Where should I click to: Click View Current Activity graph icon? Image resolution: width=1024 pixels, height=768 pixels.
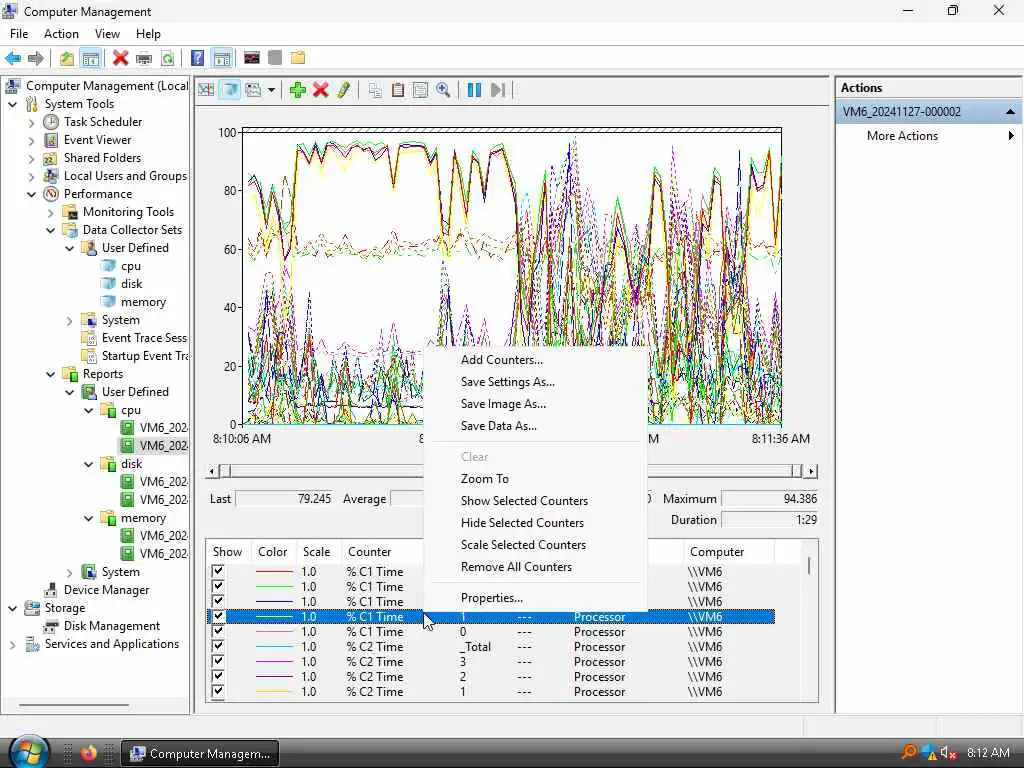[x=206, y=89]
